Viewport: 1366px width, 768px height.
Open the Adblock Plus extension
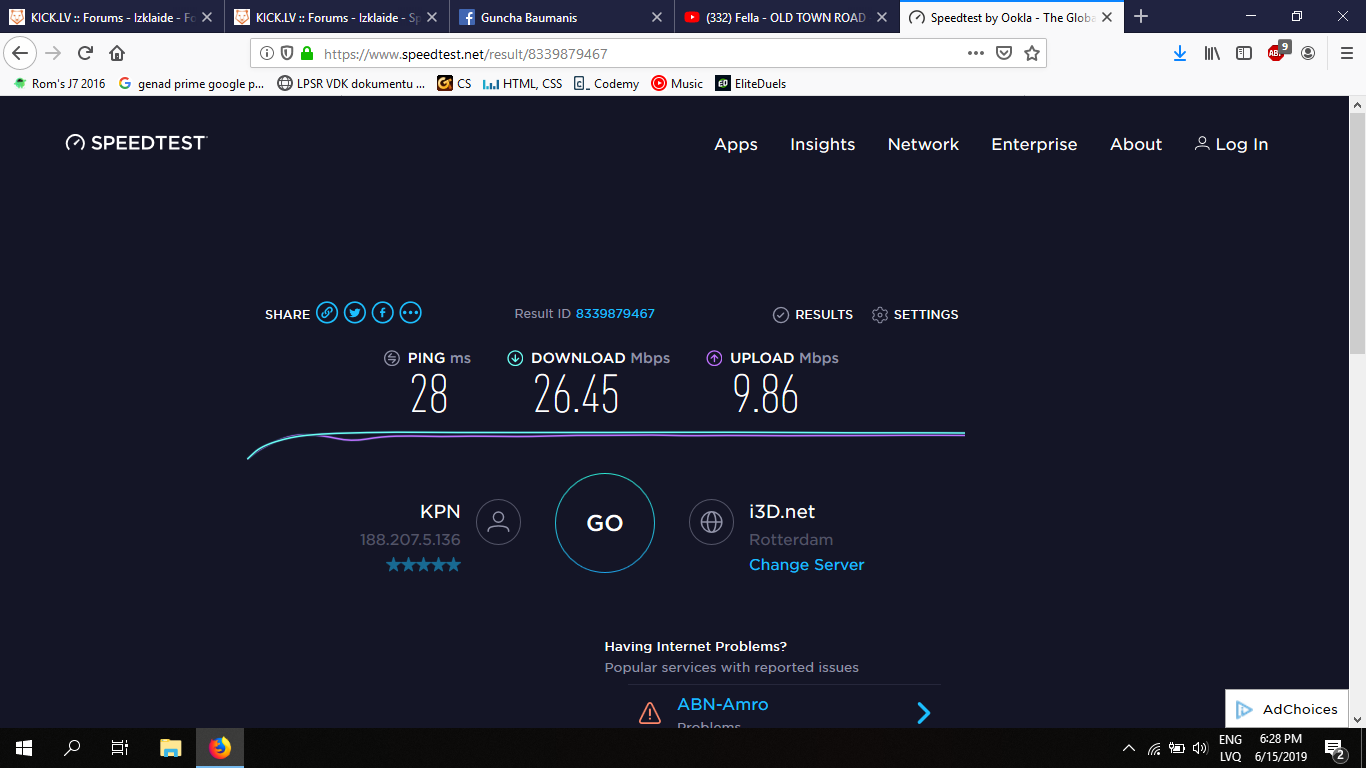coord(1278,52)
